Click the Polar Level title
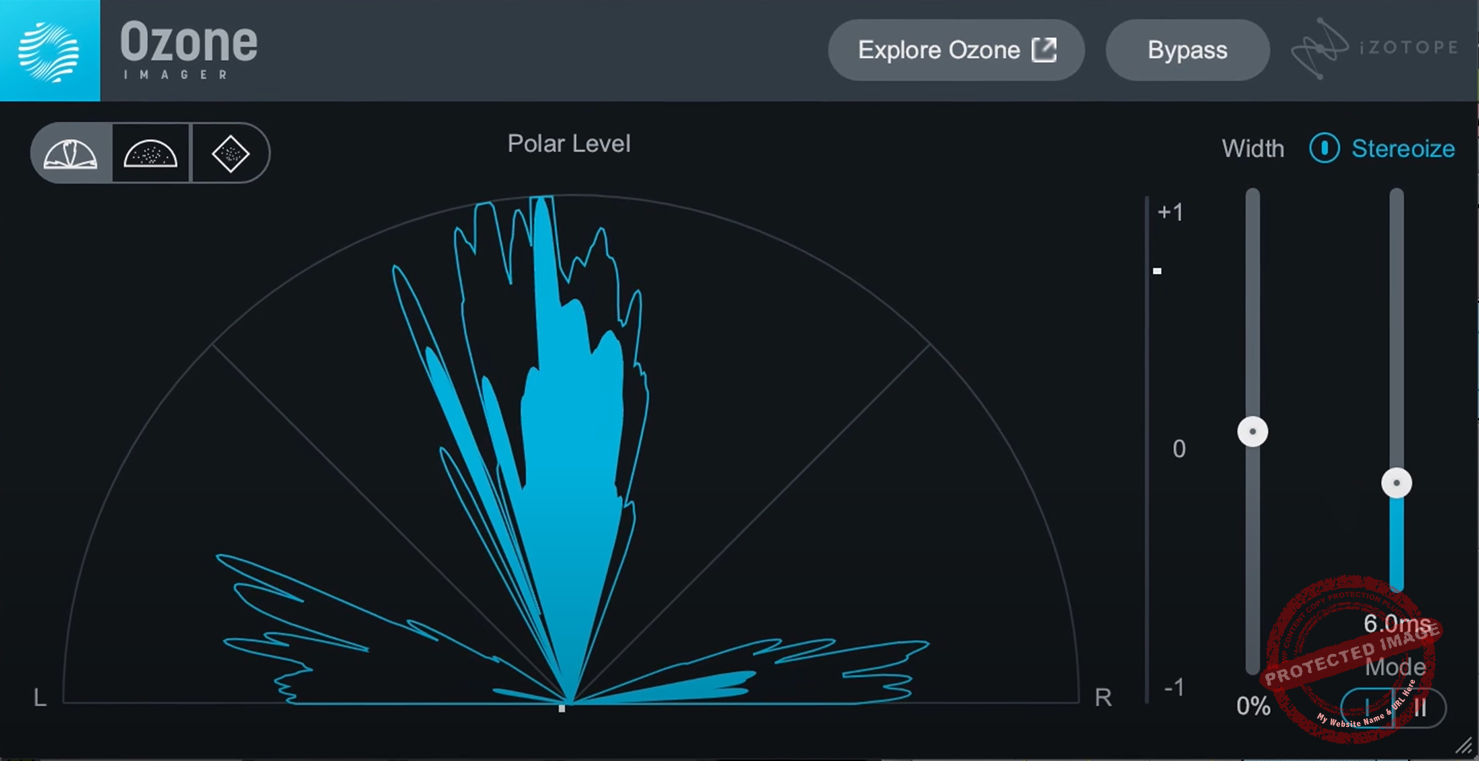Image resolution: width=1479 pixels, height=761 pixels. click(569, 144)
